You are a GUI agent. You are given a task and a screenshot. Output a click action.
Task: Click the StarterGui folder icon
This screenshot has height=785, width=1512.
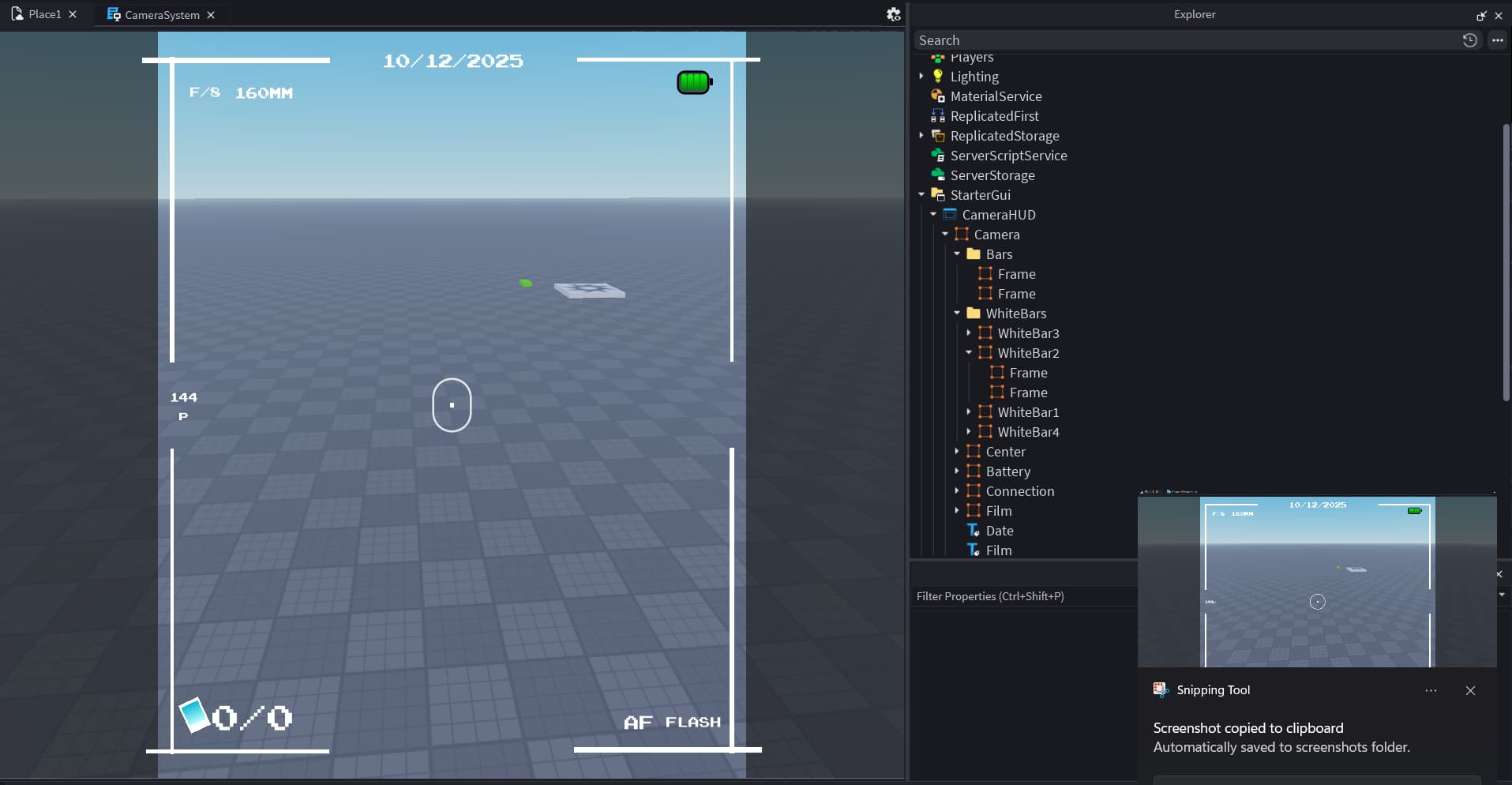point(938,194)
